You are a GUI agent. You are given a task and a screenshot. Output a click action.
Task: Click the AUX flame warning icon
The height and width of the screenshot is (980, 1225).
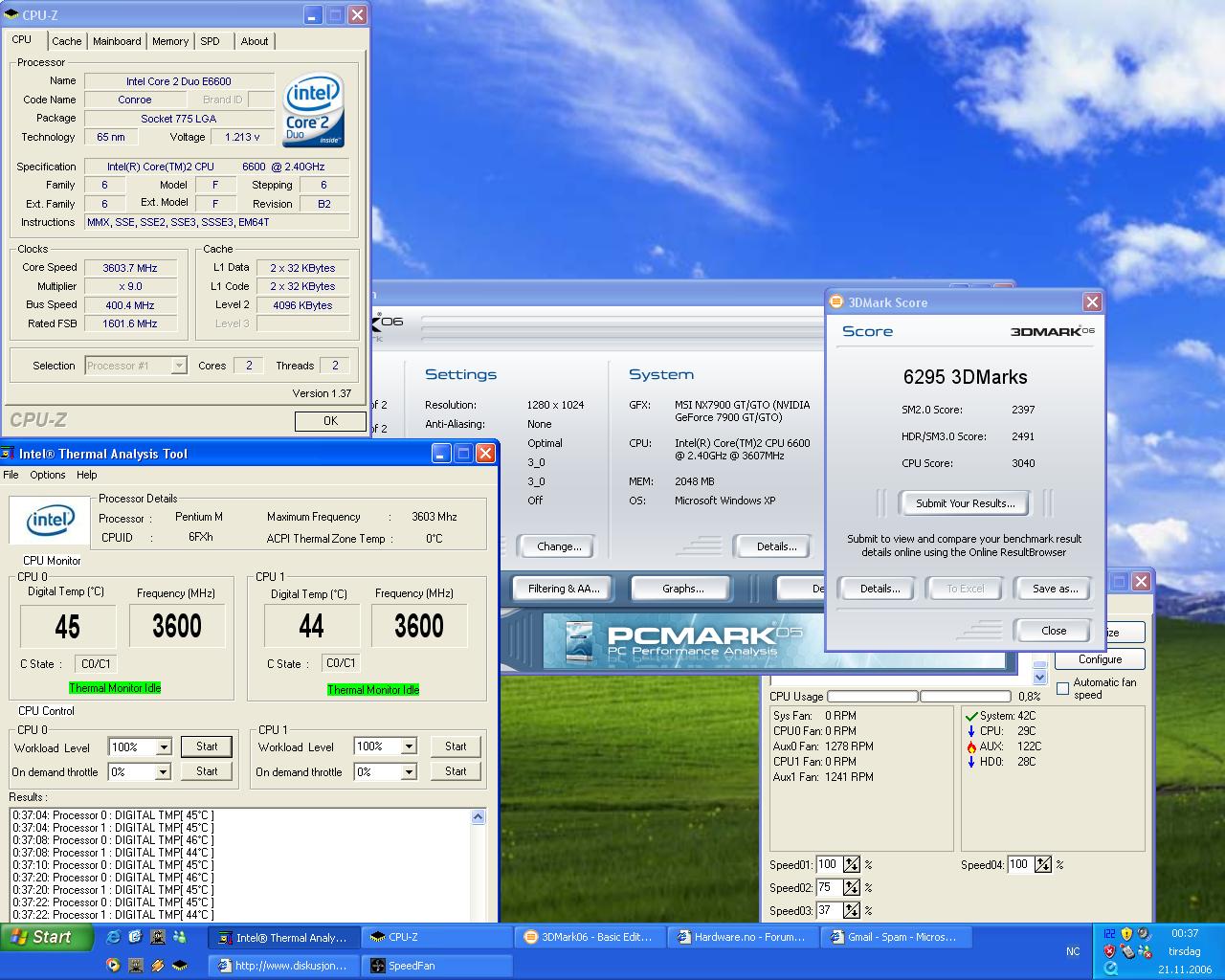(x=971, y=746)
